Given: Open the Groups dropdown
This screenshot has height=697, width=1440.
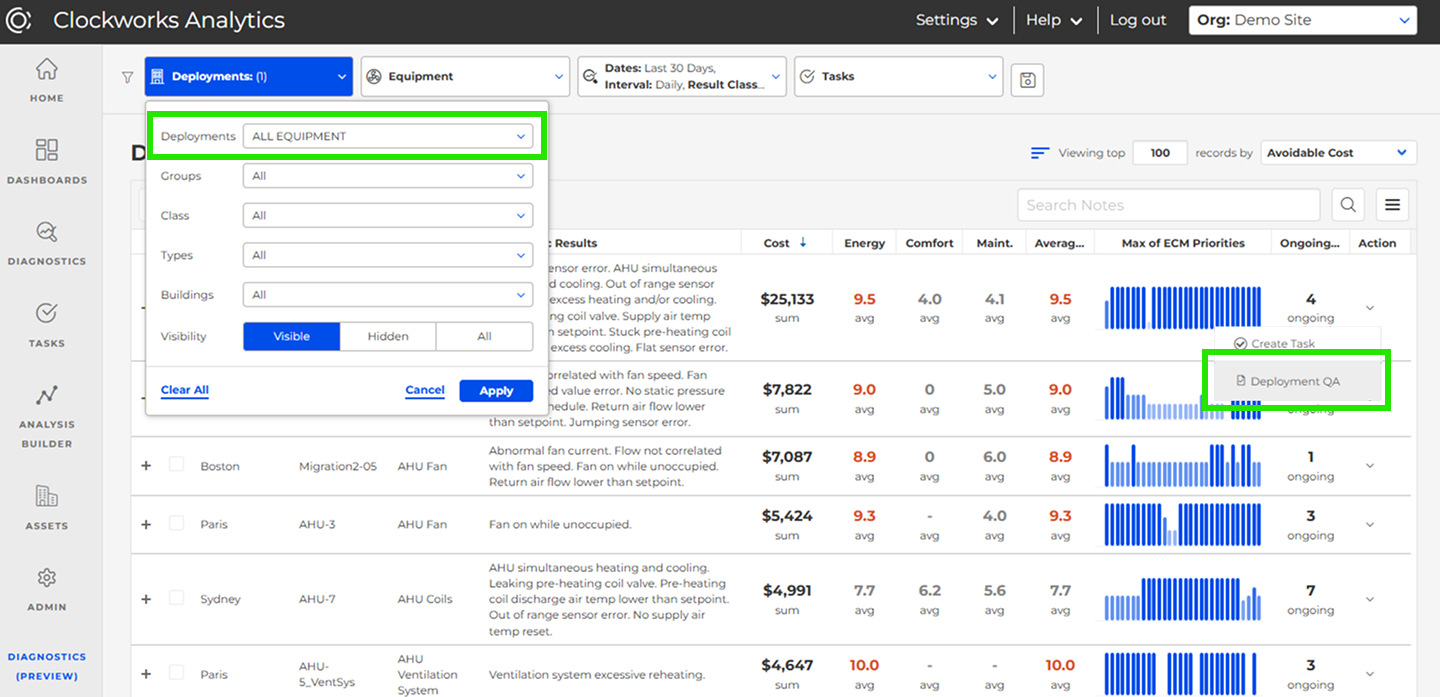Looking at the screenshot, I should pos(388,176).
